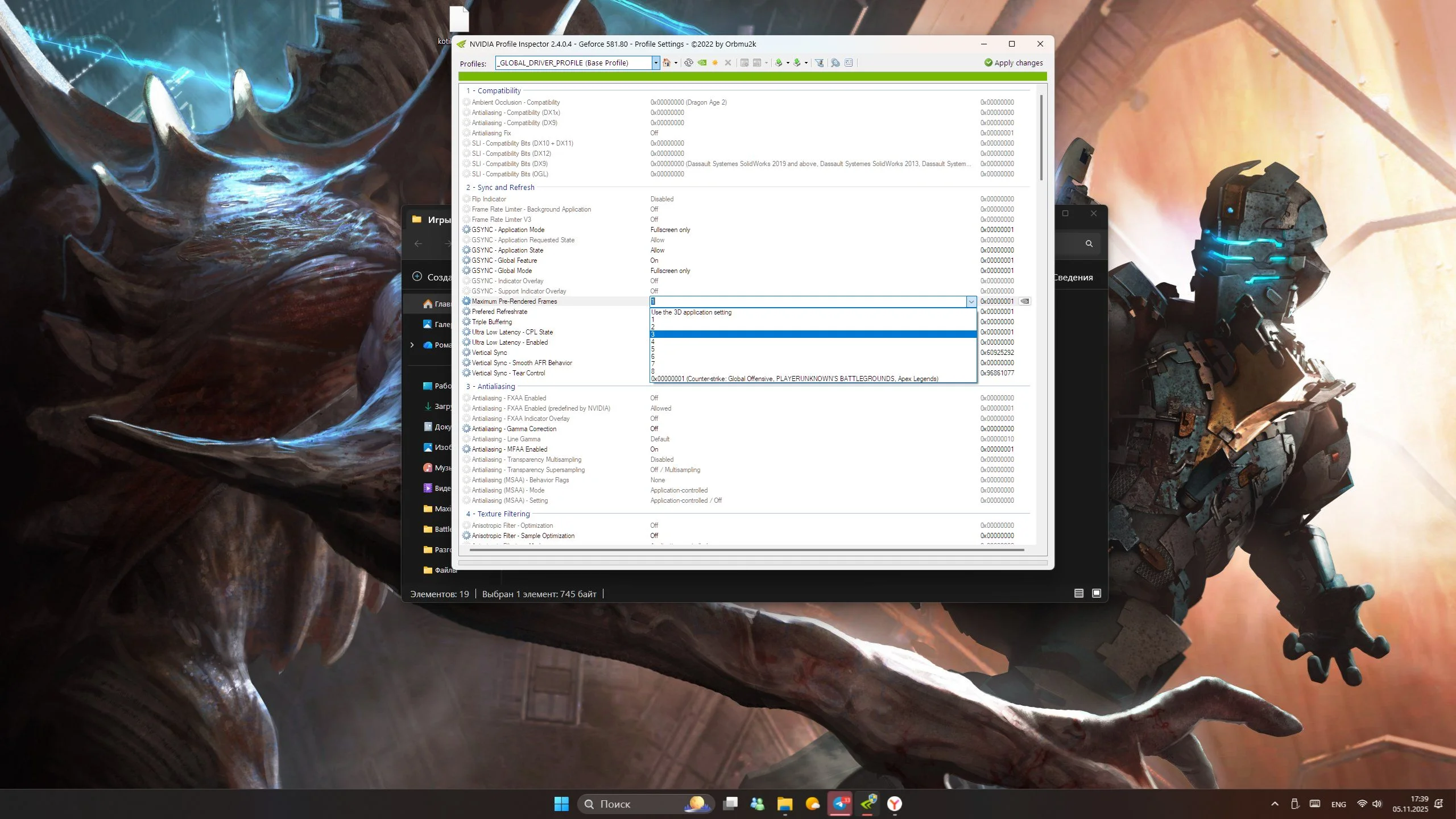Screen dimensions: 1456x819
Task: Reset Maximum Pre-Rendered Frames value icon
Action: coord(1025,301)
